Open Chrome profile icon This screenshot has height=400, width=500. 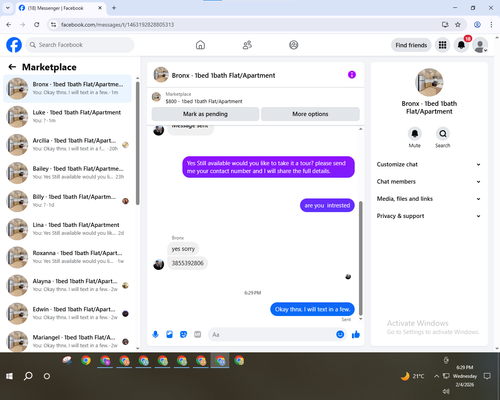(x=477, y=25)
